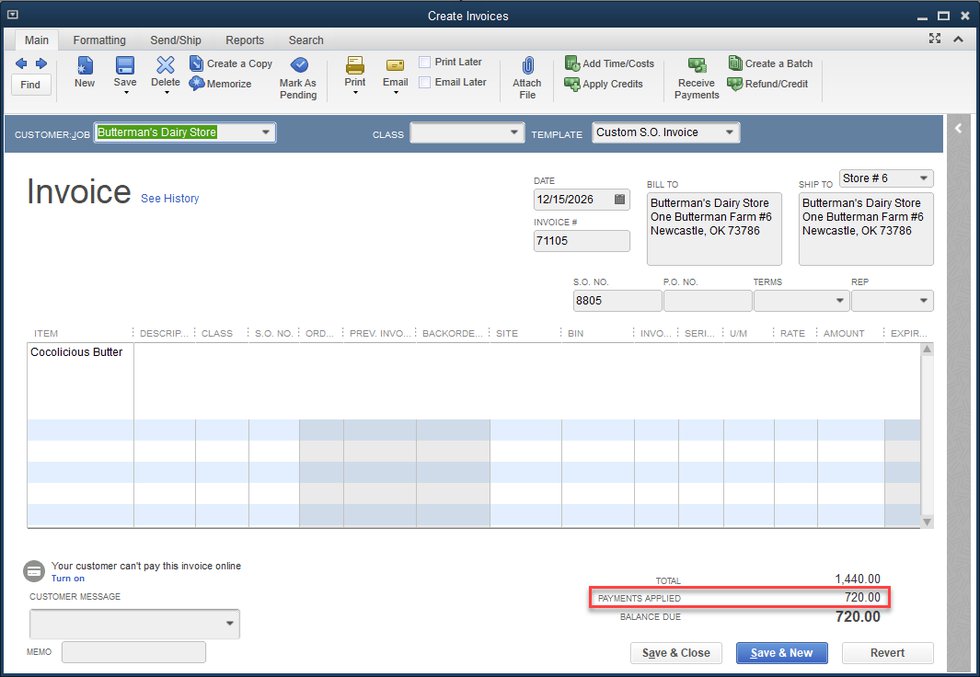Open the Template dropdown list
This screenshot has height=677, width=980.
[x=730, y=132]
